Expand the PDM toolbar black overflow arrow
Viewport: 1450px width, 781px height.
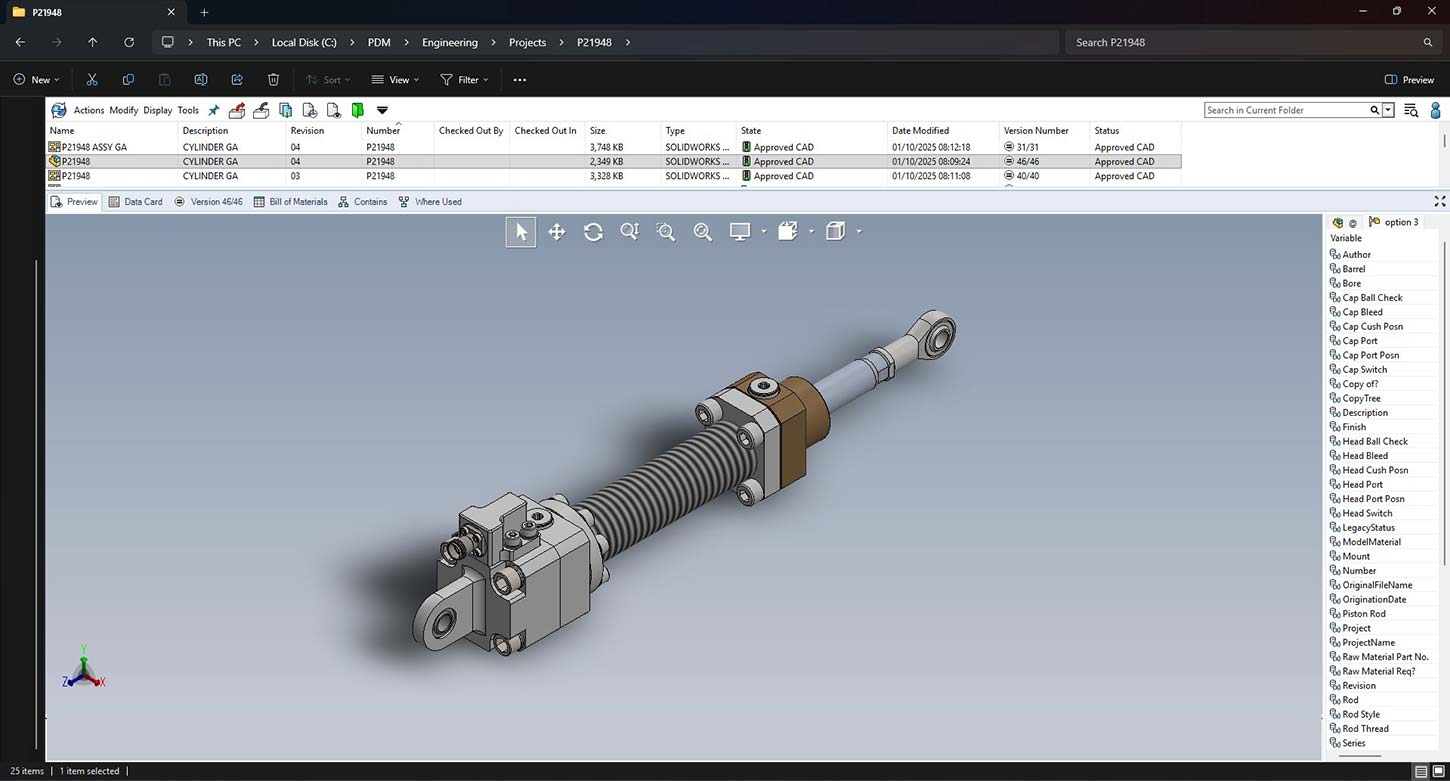point(382,110)
